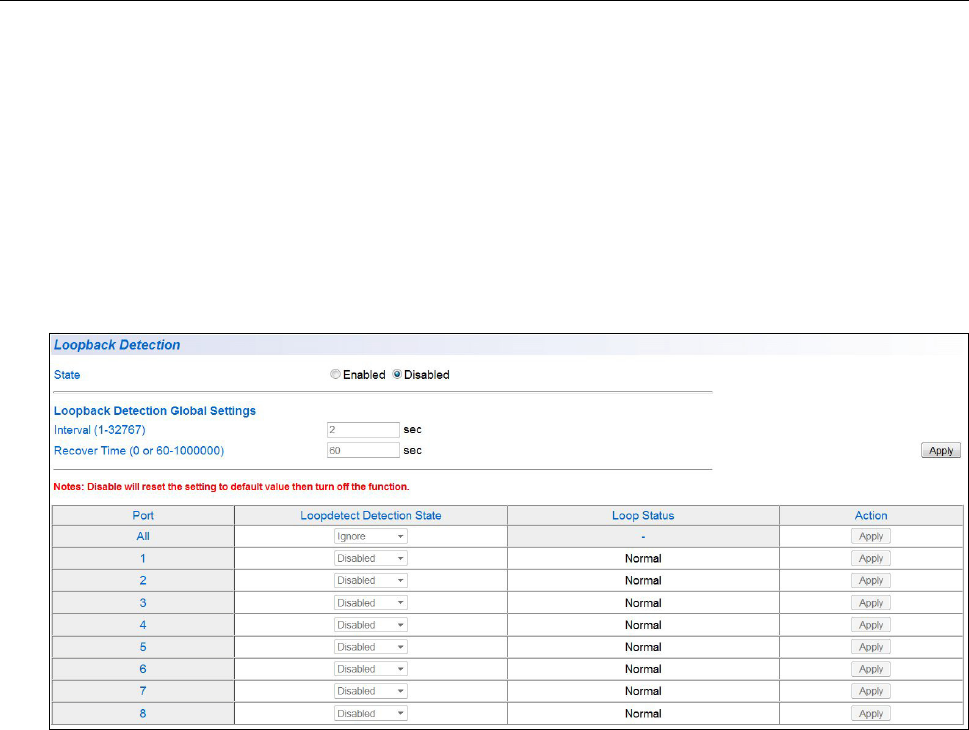Select the Enabled state radio button
This screenshot has height=730, width=969.
[335, 375]
